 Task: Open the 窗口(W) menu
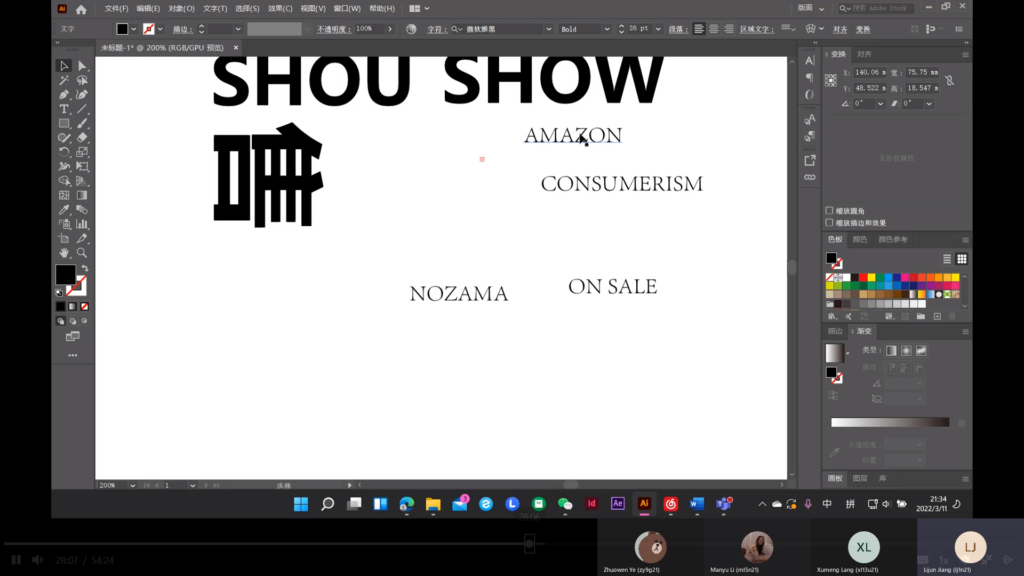[347, 8]
